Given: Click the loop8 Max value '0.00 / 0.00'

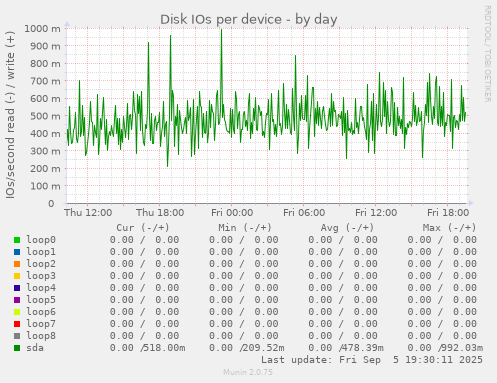Looking at the screenshot, I should click(x=442, y=336).
